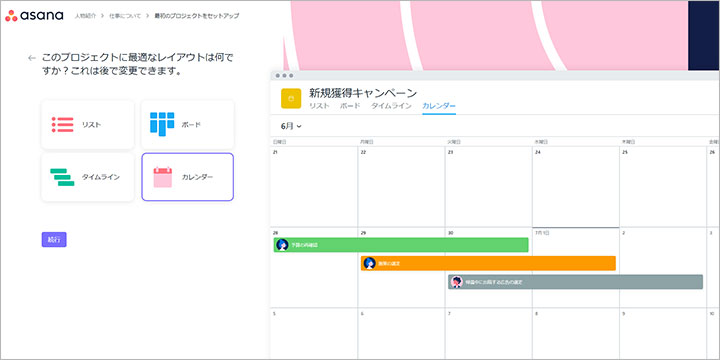720x360 pixels.
Task: Open the 人物紹介 breadcrumb step
Action: click(x=86, y=16)
